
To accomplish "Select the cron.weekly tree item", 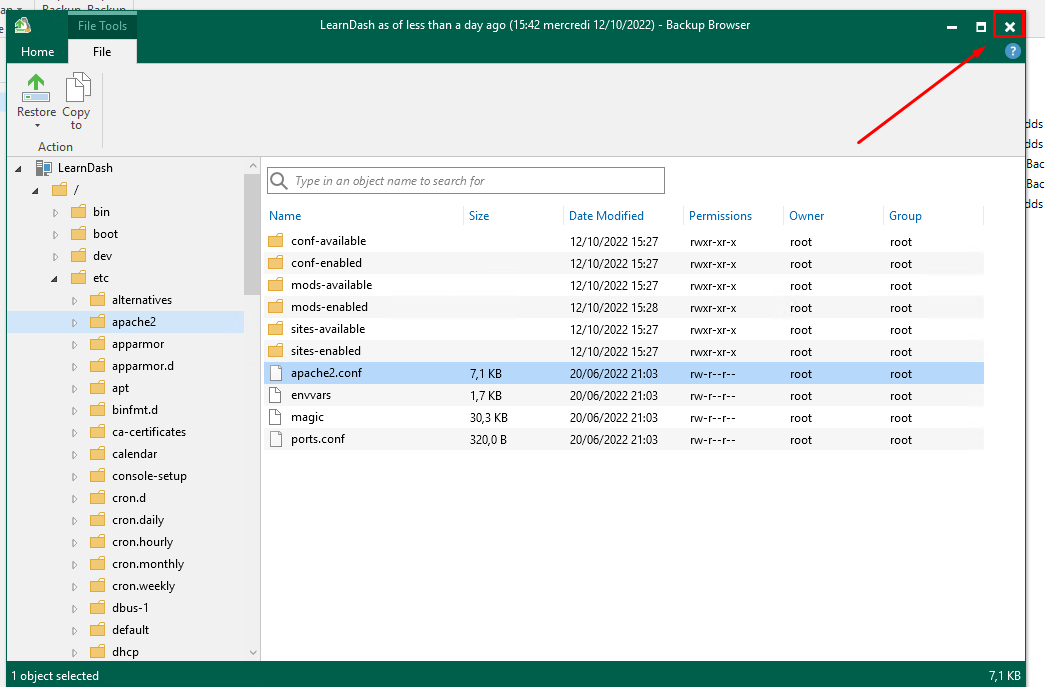I will 143,586.
